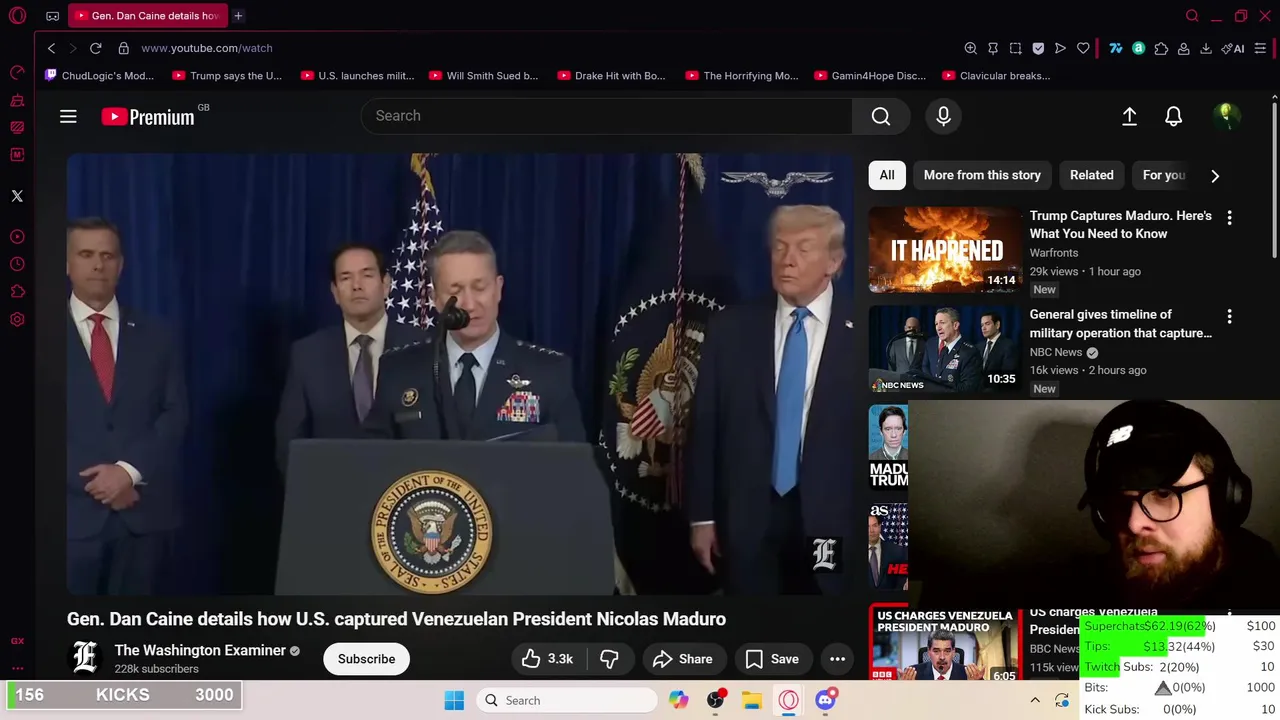The width and height of the screenshot is (1280, 720).
Task: Open the AI assistant toolbar button
Action: coord(1233,48)
